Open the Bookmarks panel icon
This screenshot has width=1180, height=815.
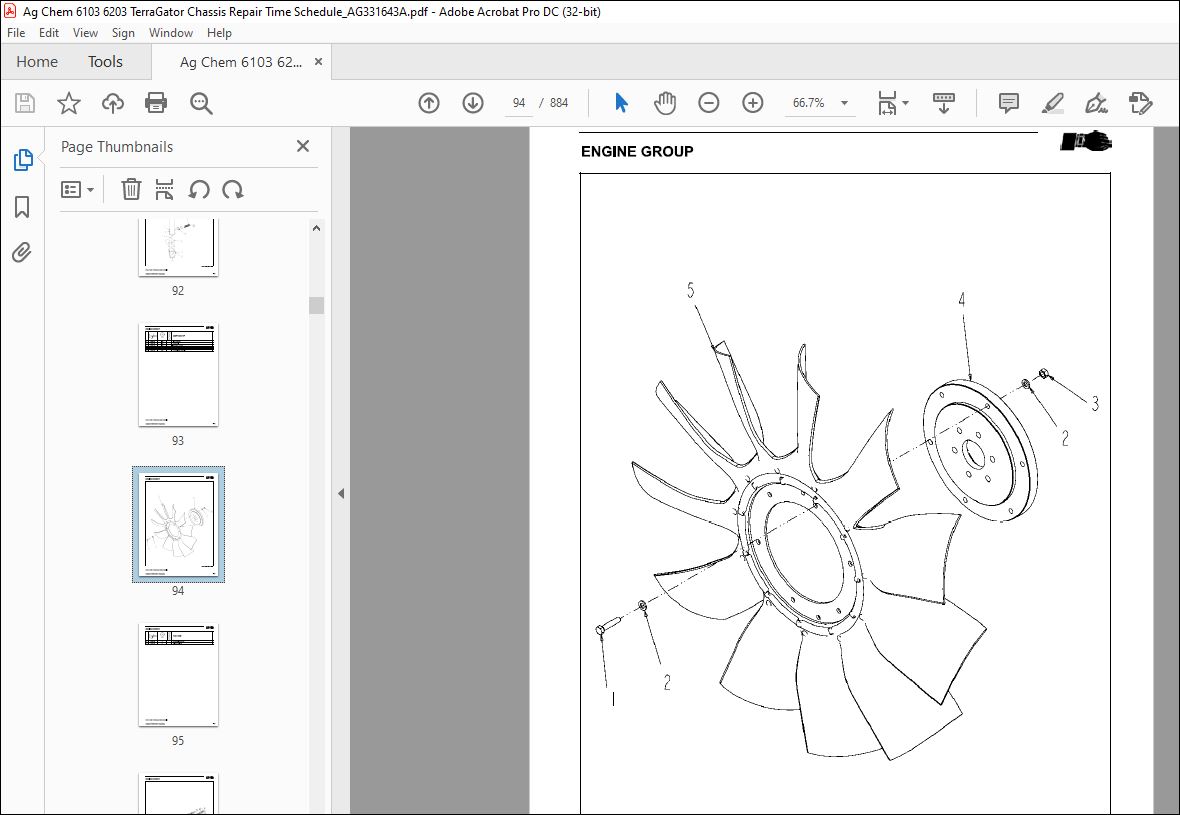click(23, 207)
